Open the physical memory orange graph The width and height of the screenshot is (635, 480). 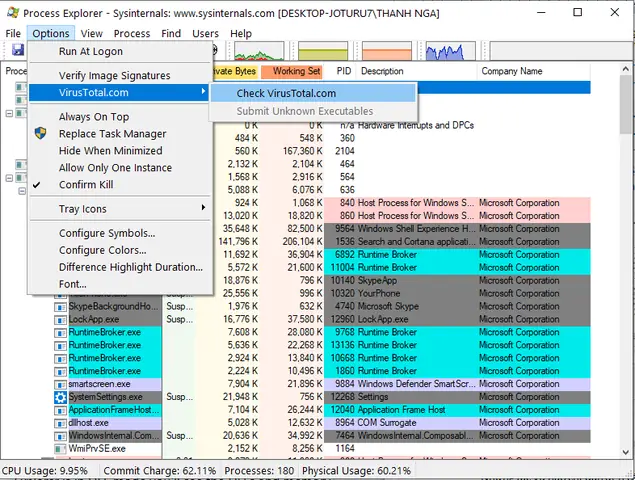387,51
